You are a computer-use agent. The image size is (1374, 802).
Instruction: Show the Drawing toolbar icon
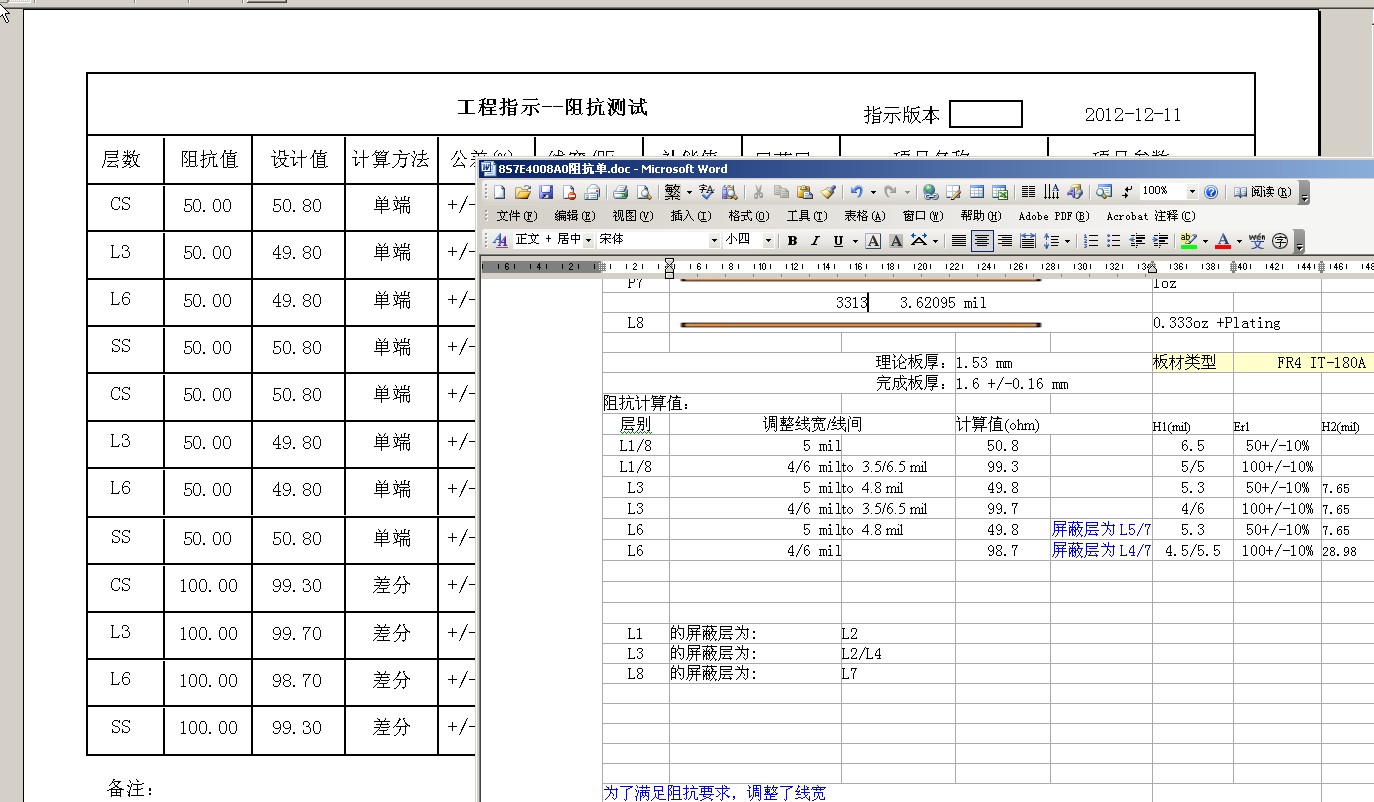(x=1075, y=192)
